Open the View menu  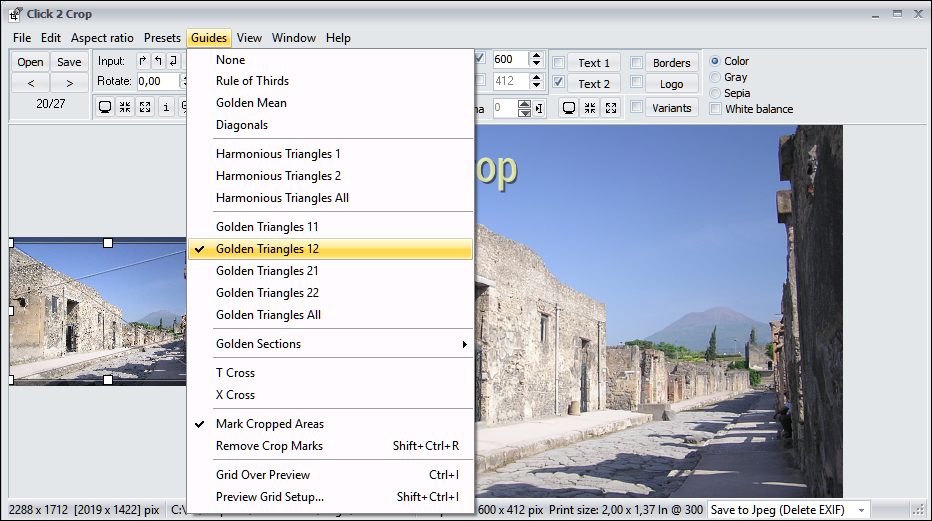[249, 38]
